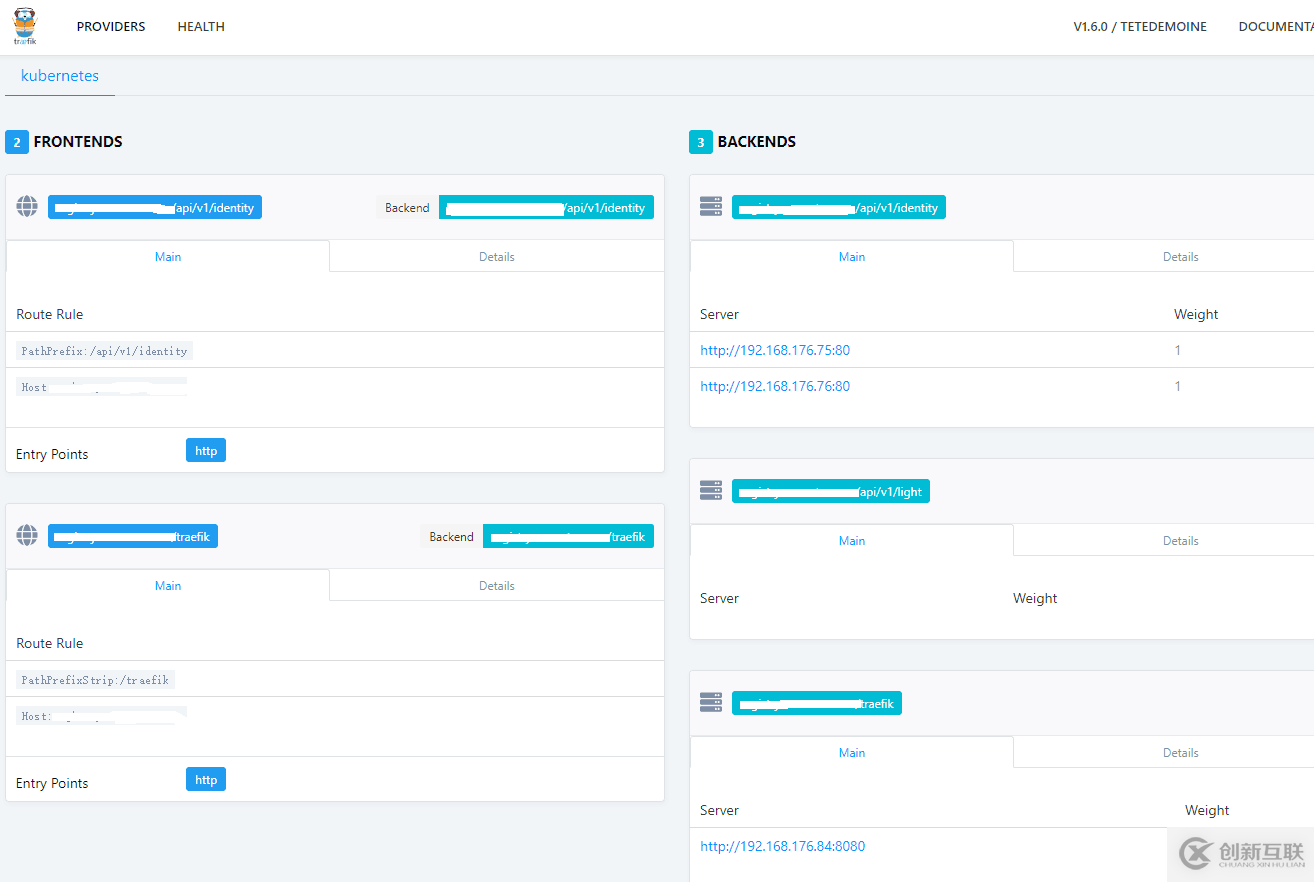Open Main tab of /traefik frontend
The height and width of the screenshot is (882, 1314).
pyautogui.click(x=168, y=585)
